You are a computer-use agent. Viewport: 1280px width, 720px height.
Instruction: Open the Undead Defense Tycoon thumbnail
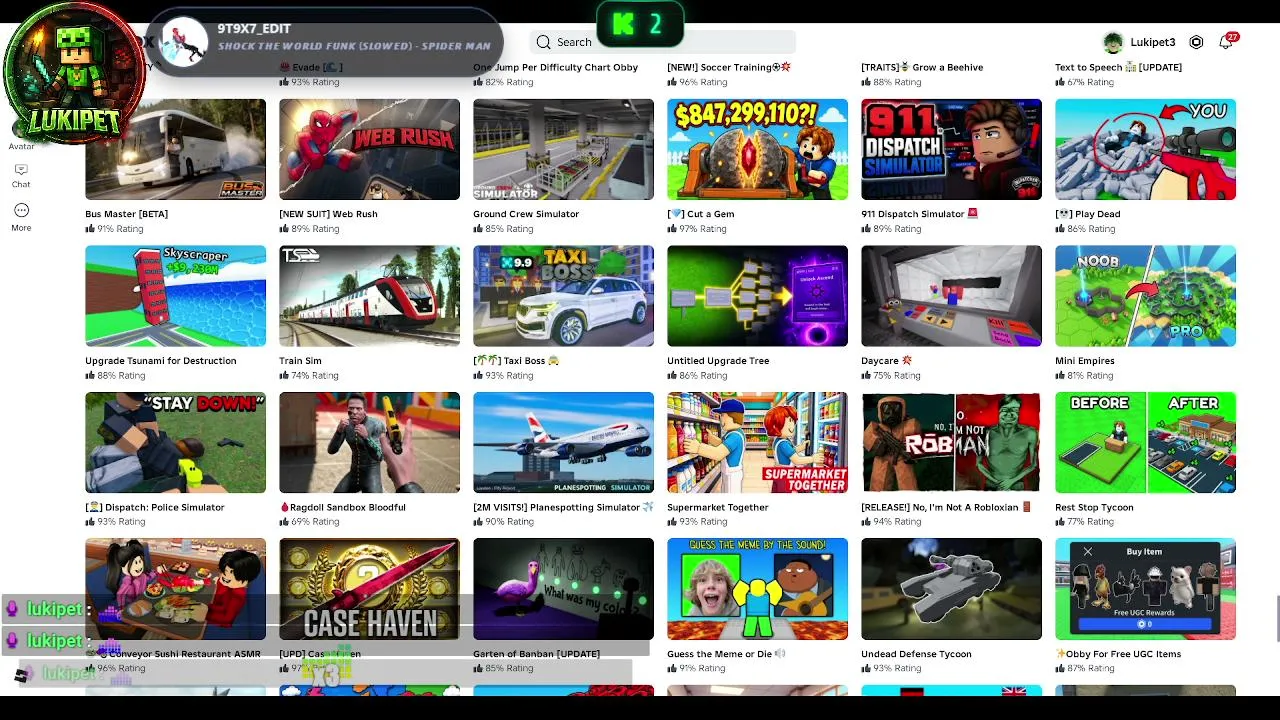(x=952, y=589)
